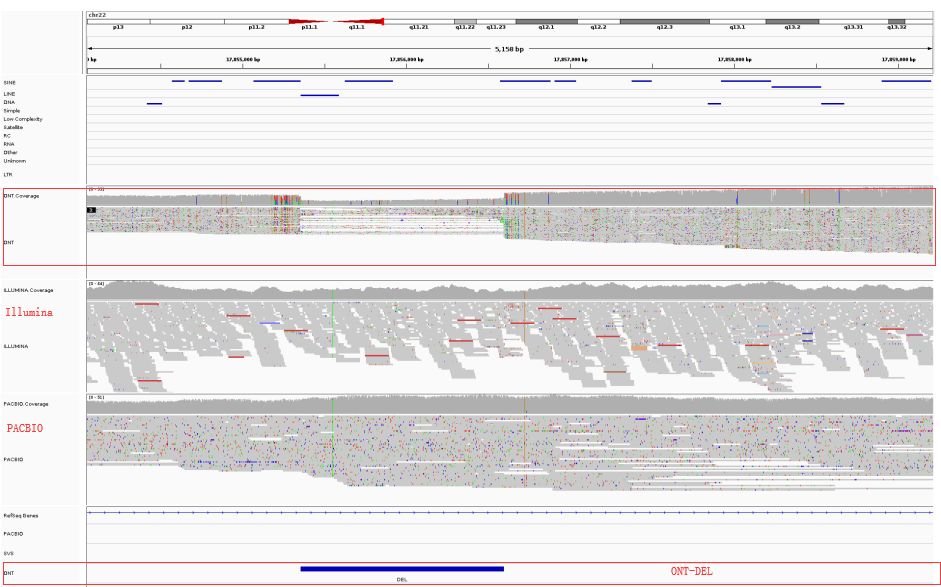
Task: Select the PACBIO Coverage track name
Action: [x=26, y=404]
